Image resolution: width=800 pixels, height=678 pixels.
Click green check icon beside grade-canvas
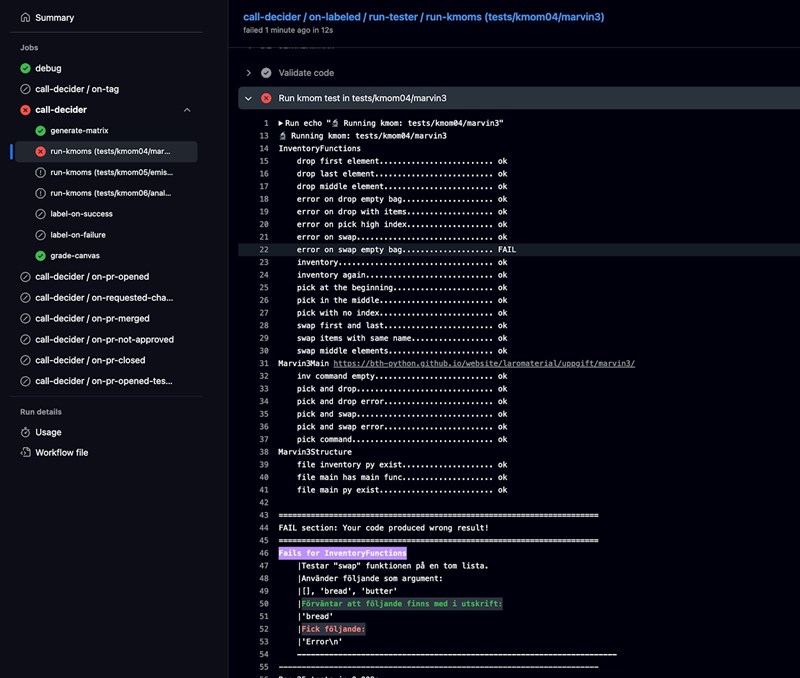coord(40,256)
